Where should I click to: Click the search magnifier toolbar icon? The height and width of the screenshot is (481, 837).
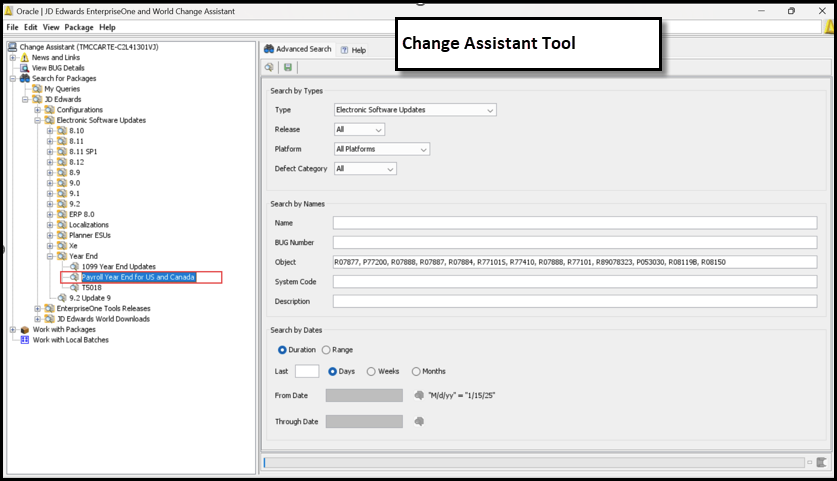pyautogui.click(x=269, y=67)
